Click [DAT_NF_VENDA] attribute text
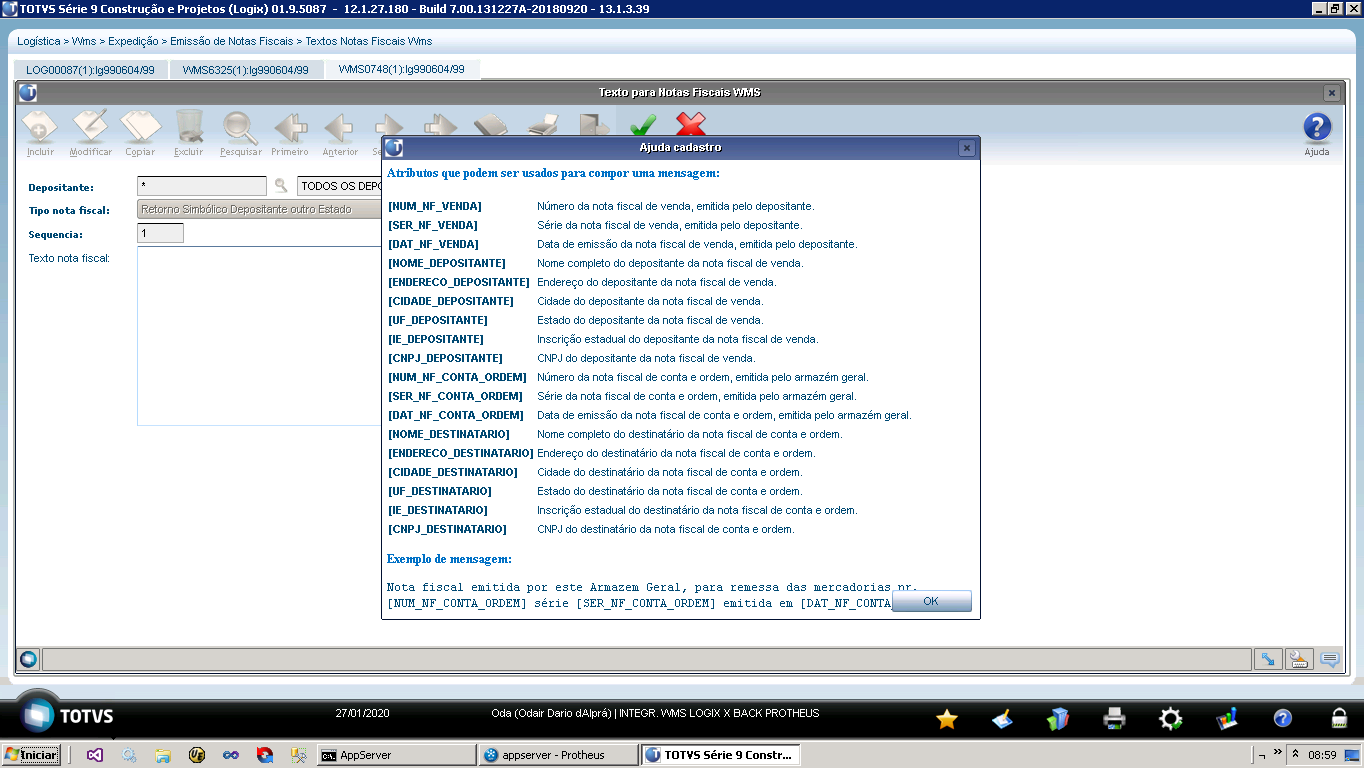Screen dimensions: 1364x768 (x=433, y=244)
